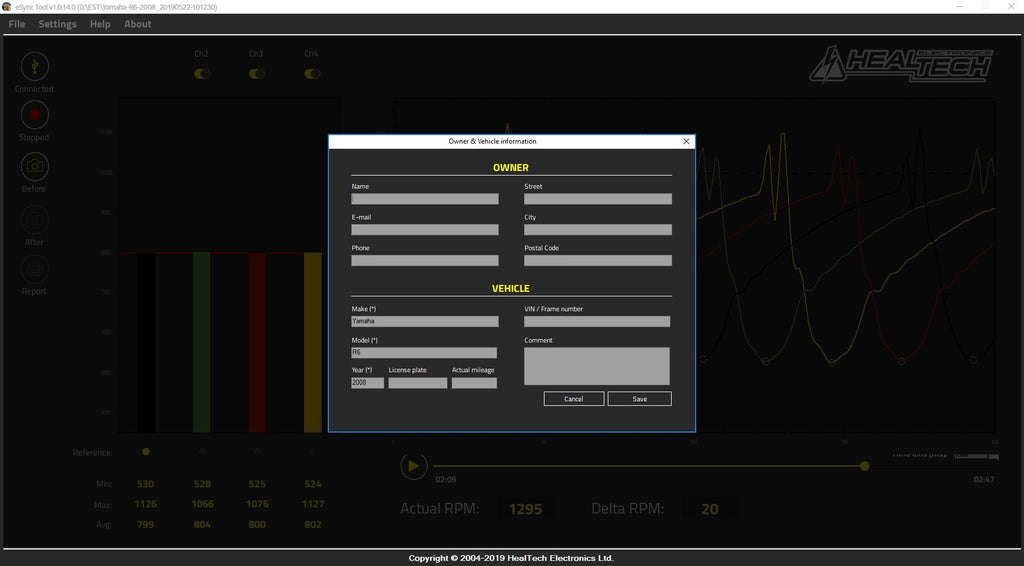This screenshot has width=1024, height=566.
Task: Open the Help menu
Action: coord(100,24)
